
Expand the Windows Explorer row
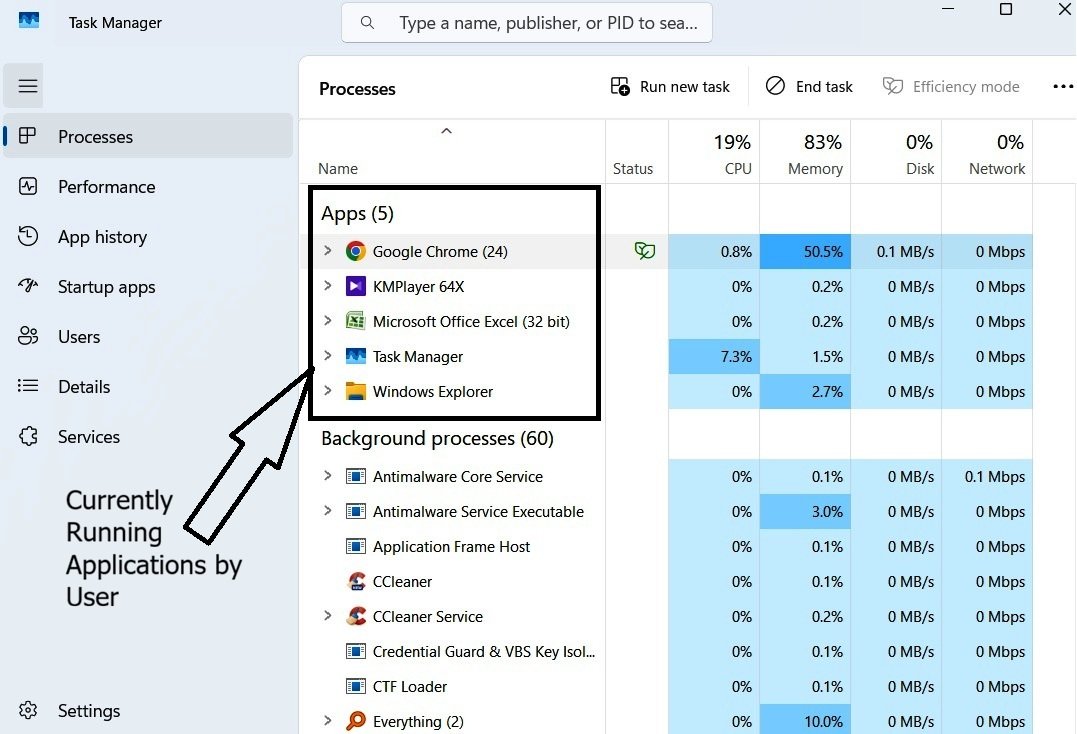(328, 391)
